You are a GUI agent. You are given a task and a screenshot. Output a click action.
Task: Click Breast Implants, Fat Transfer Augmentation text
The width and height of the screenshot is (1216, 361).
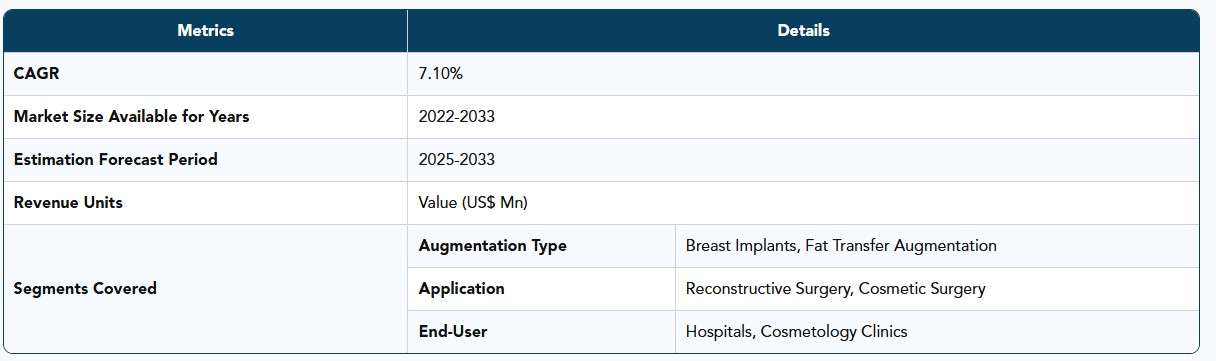click(x=841, y=245)
